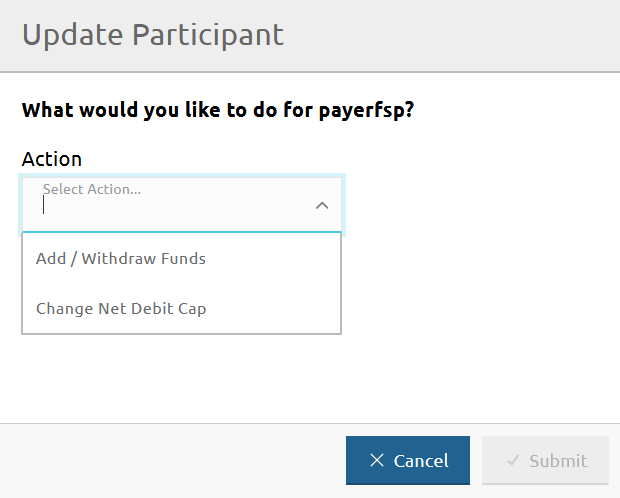
Task: Click the checkmark icon inside Submit
Action: coord(513,461)
